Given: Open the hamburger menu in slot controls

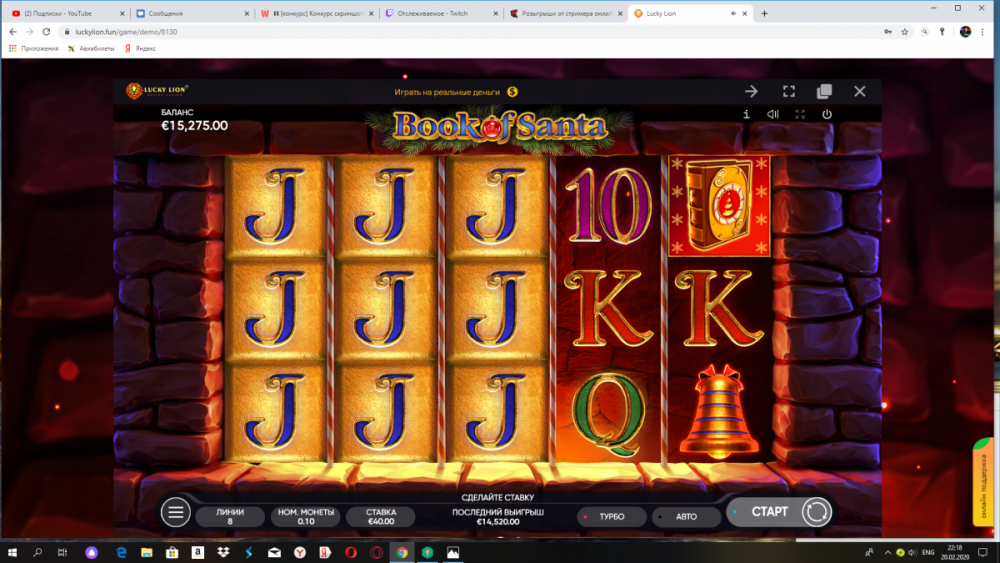Looking at the screenshot, I should 175,512.
